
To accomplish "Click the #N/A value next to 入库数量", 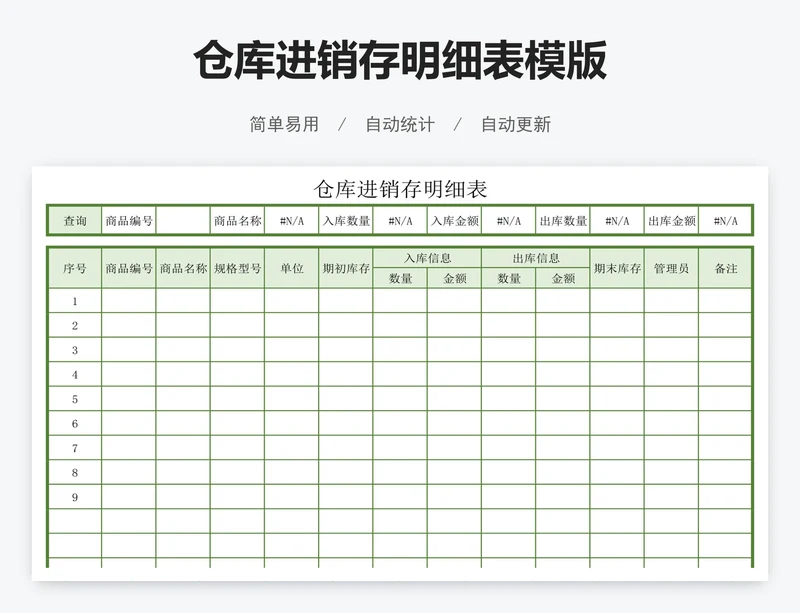I will 400,220.
